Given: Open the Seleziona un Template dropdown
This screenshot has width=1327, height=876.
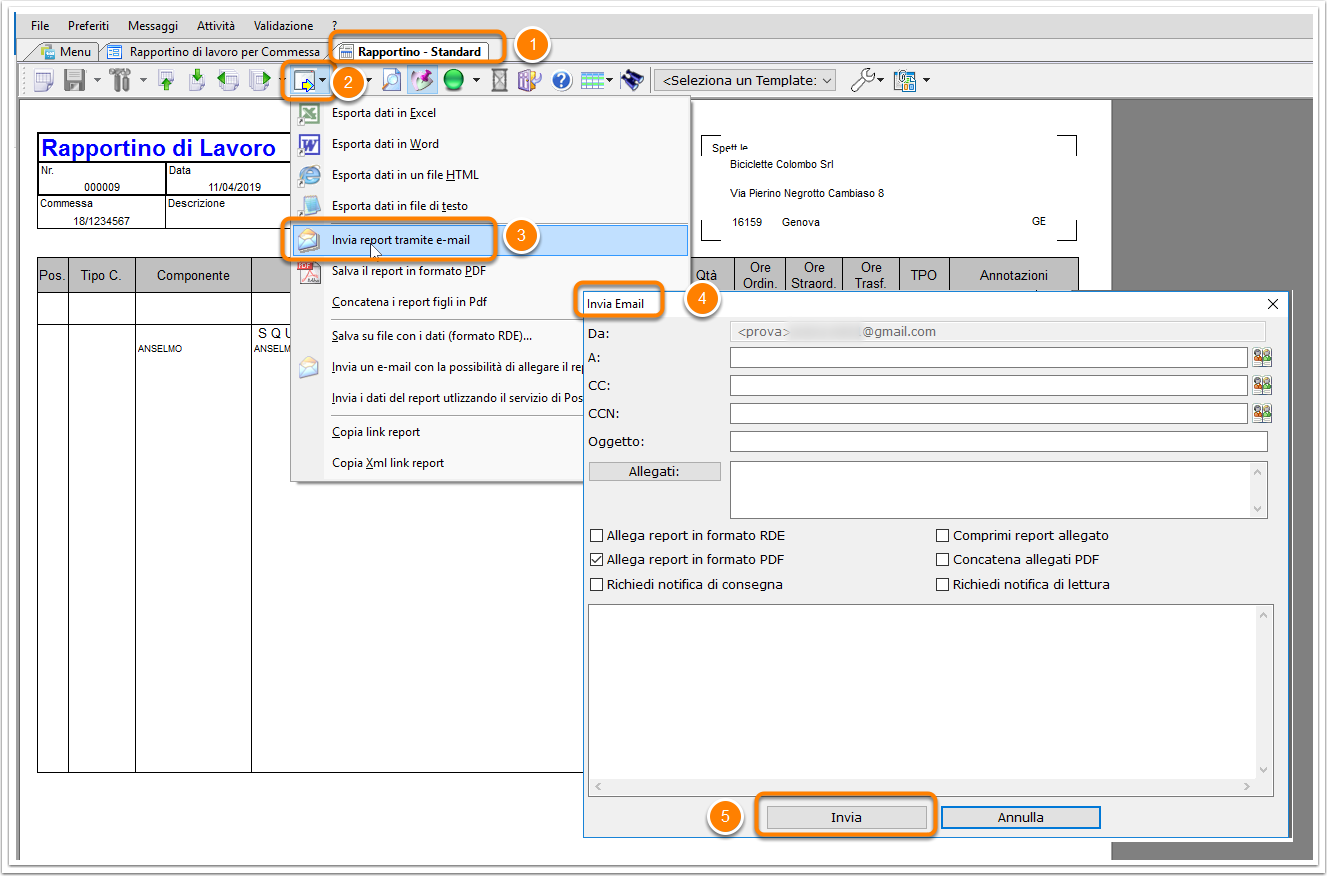Looking at the screenshot, I should [x=745, y=80].
